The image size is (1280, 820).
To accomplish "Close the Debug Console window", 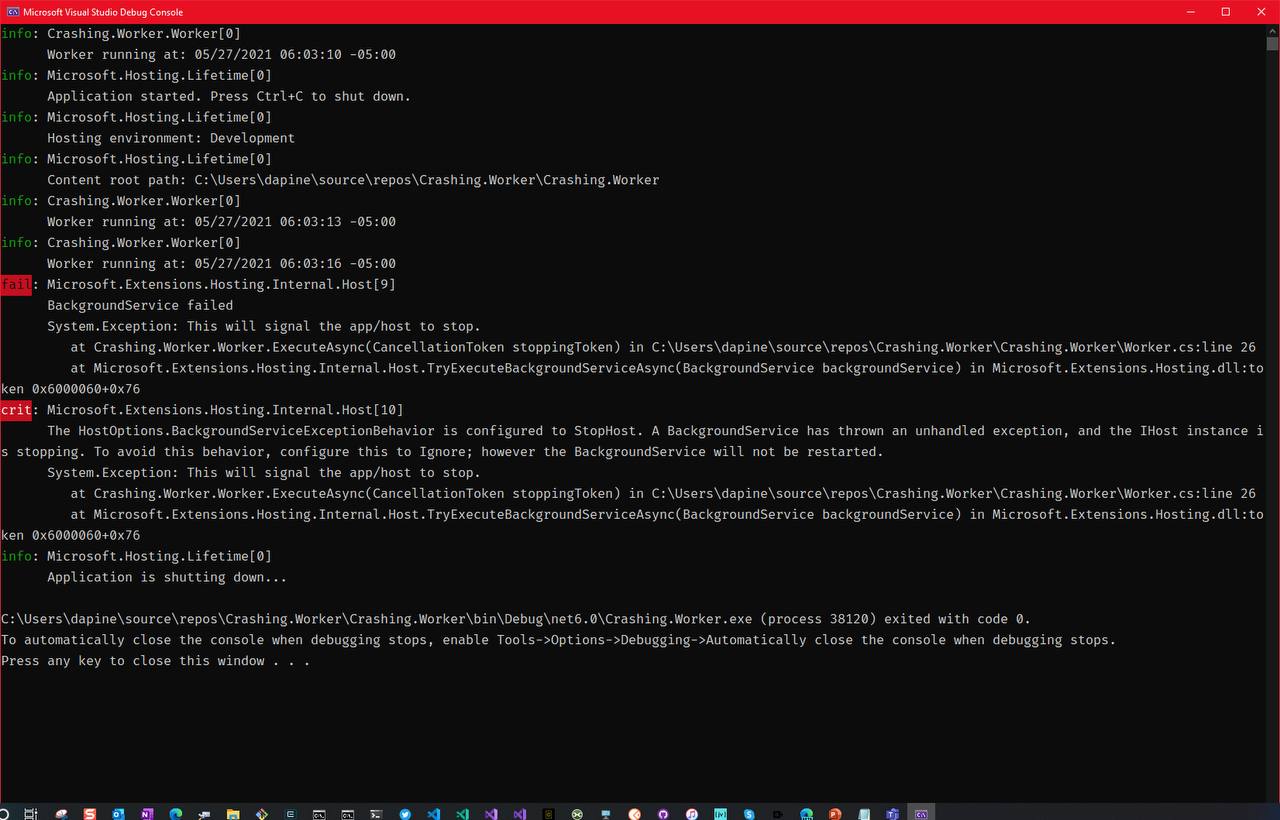I will pos(1260,12).
